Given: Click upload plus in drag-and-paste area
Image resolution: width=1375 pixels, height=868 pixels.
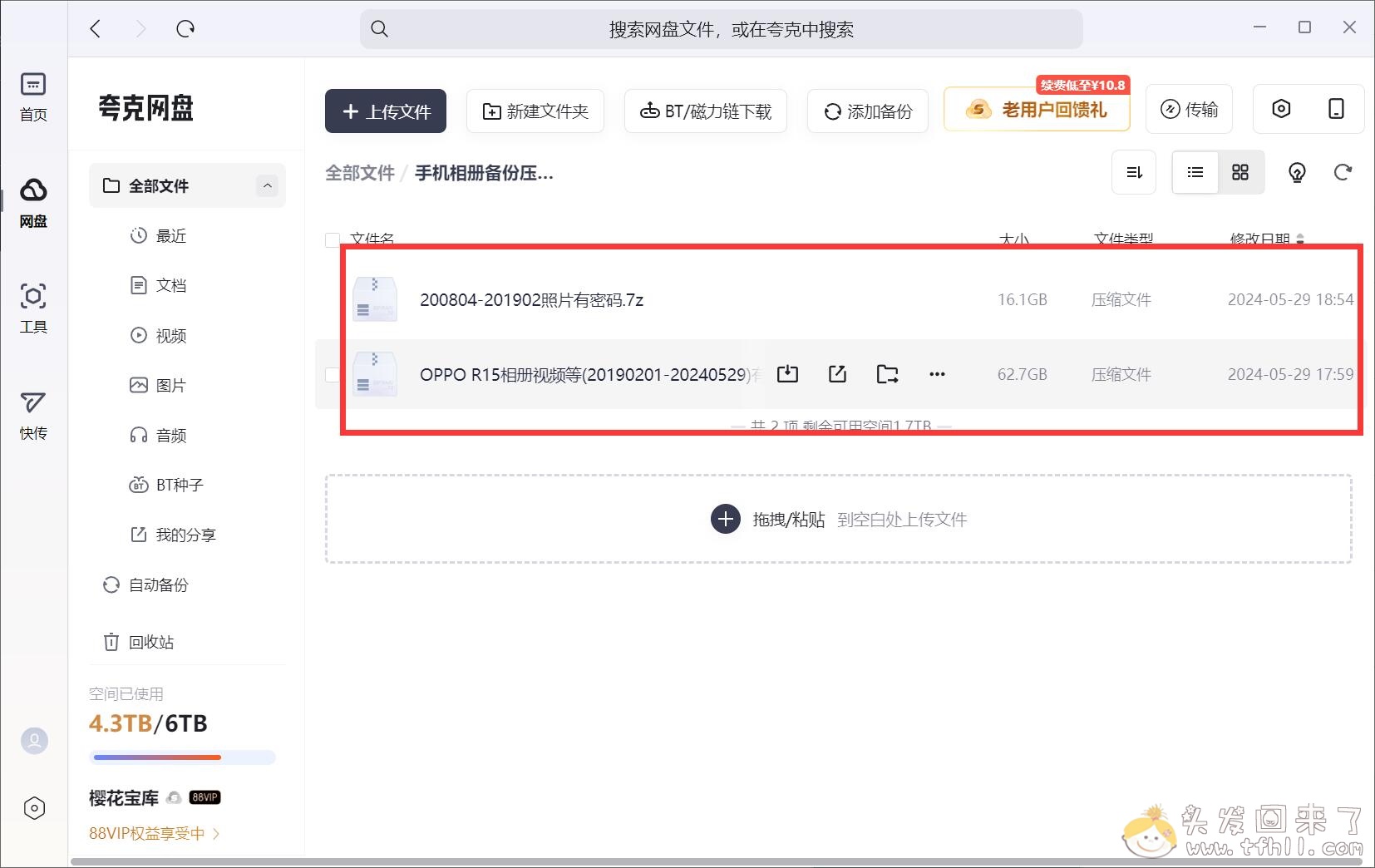Looking at the screenshot, I should pyautogui.click(x=726, y=519).
